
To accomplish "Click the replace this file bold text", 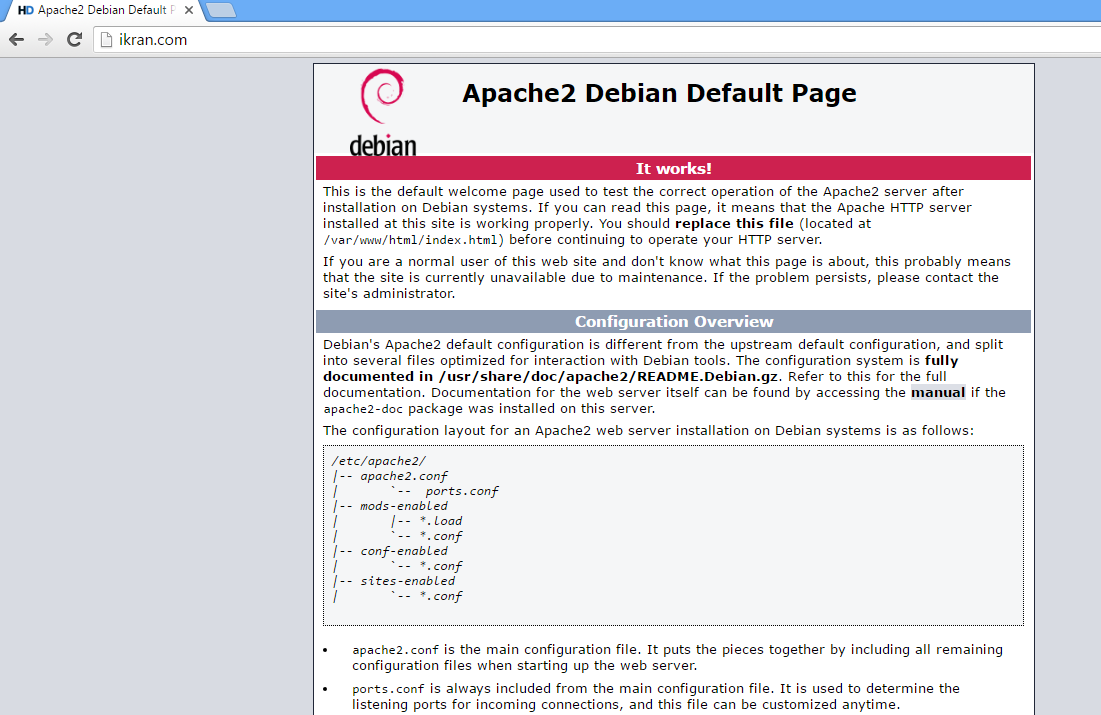I will 734,224.
